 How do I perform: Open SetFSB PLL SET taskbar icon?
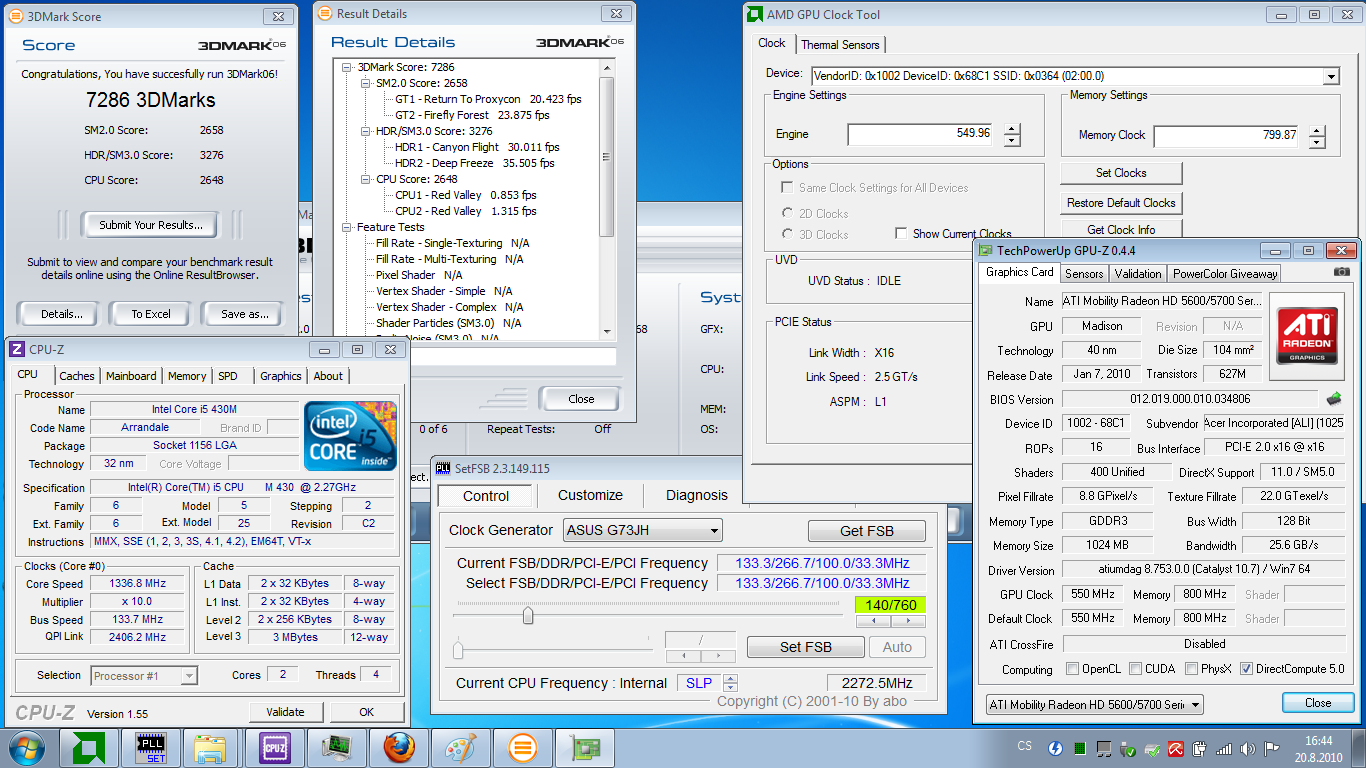tap(150, 748)
